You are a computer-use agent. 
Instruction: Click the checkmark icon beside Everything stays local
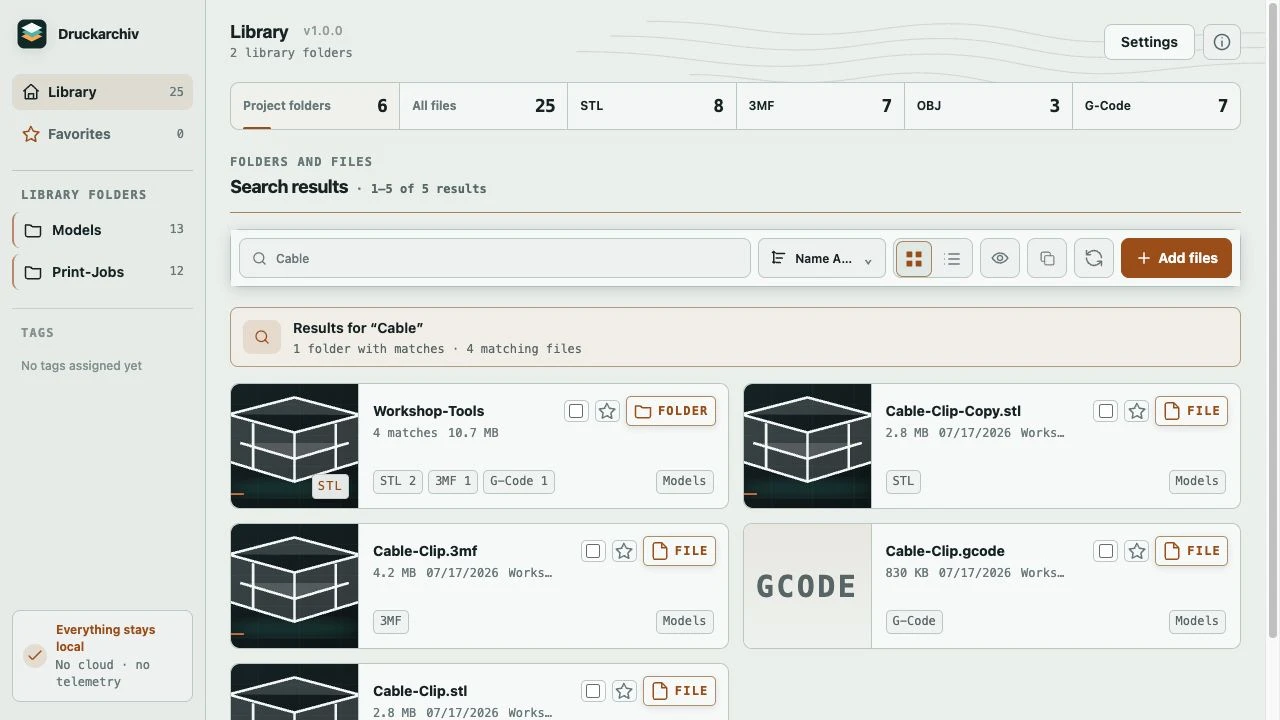(35, 656)
